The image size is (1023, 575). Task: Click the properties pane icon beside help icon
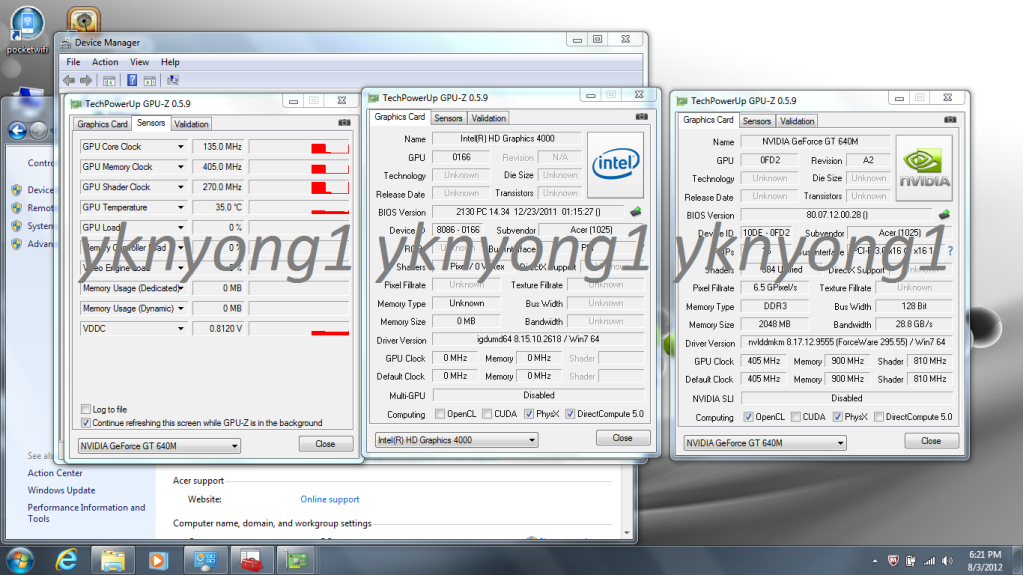[150, 80]
